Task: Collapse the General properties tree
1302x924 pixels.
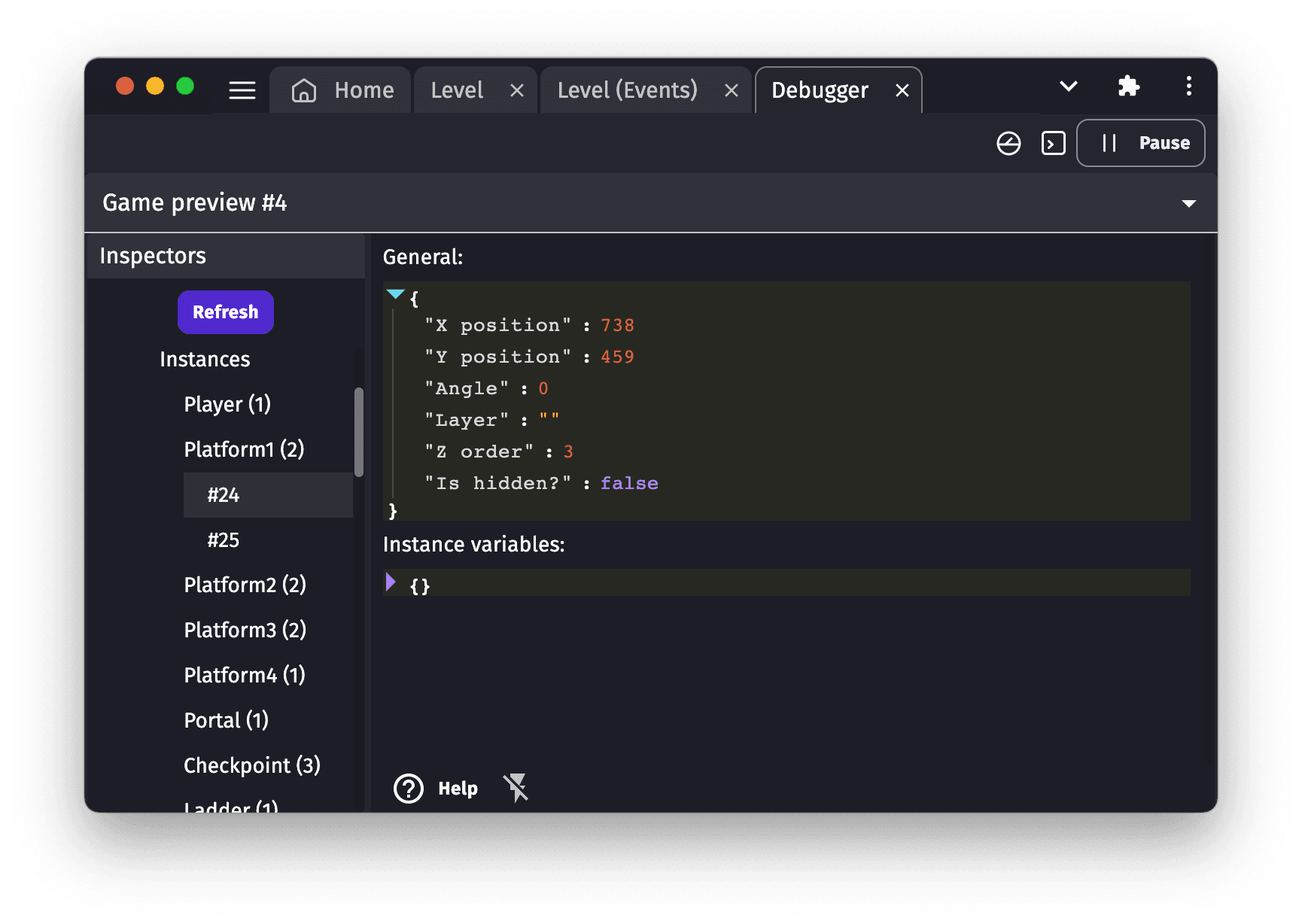Action: [x=395, y=294]
